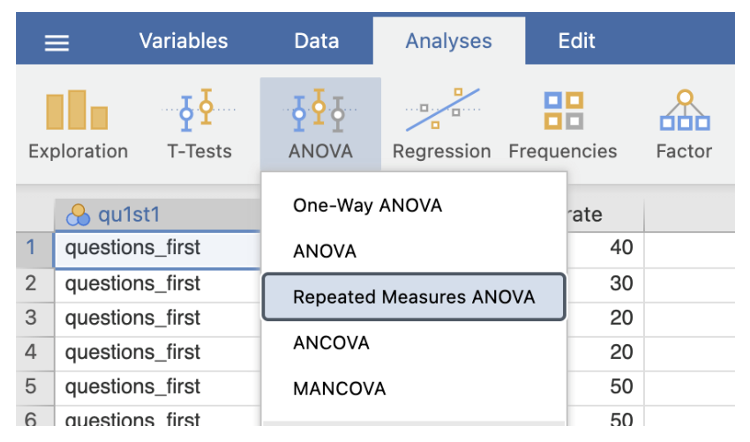
Task: Open the Factor analyses icon
Action: click(x=684, y=124)
